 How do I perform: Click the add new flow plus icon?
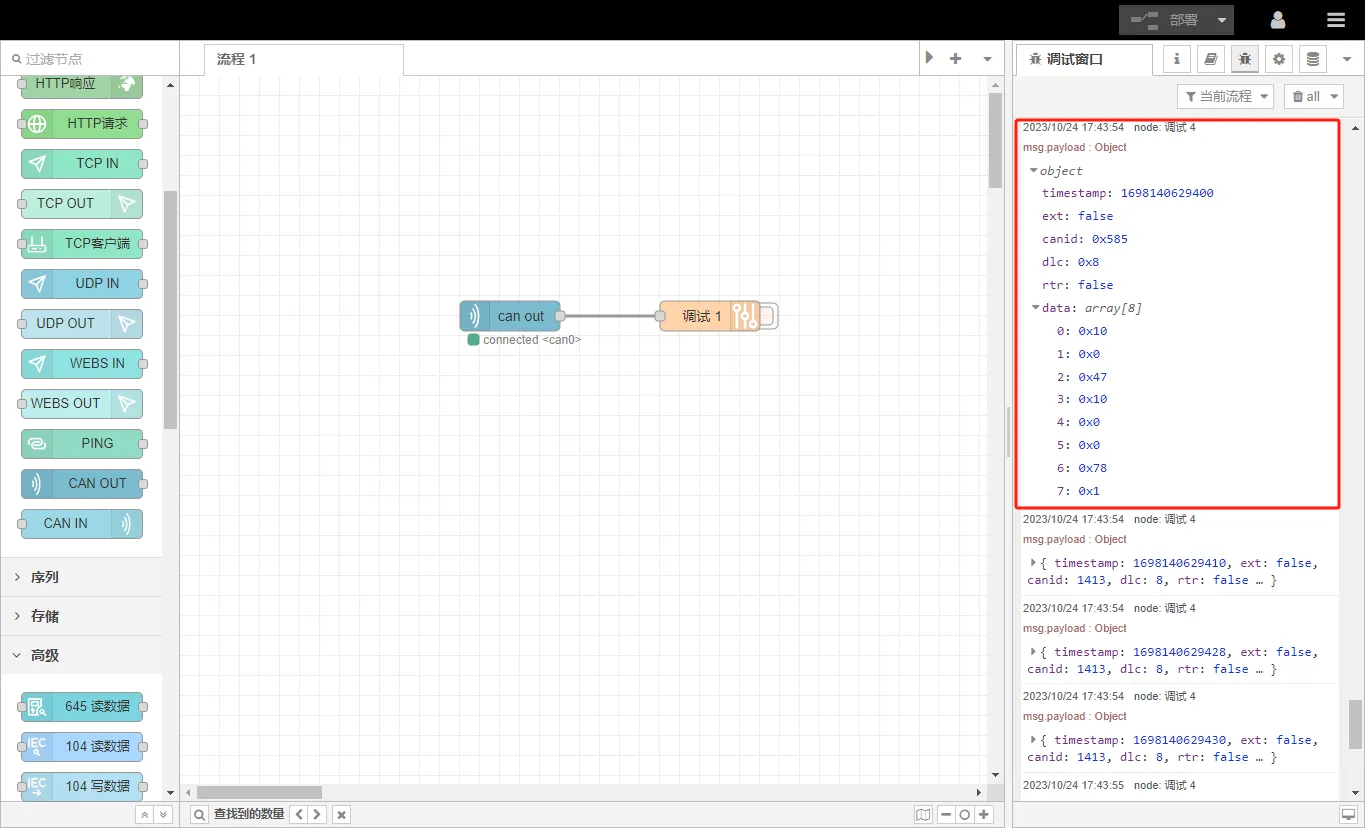click(x=955, y=59)
